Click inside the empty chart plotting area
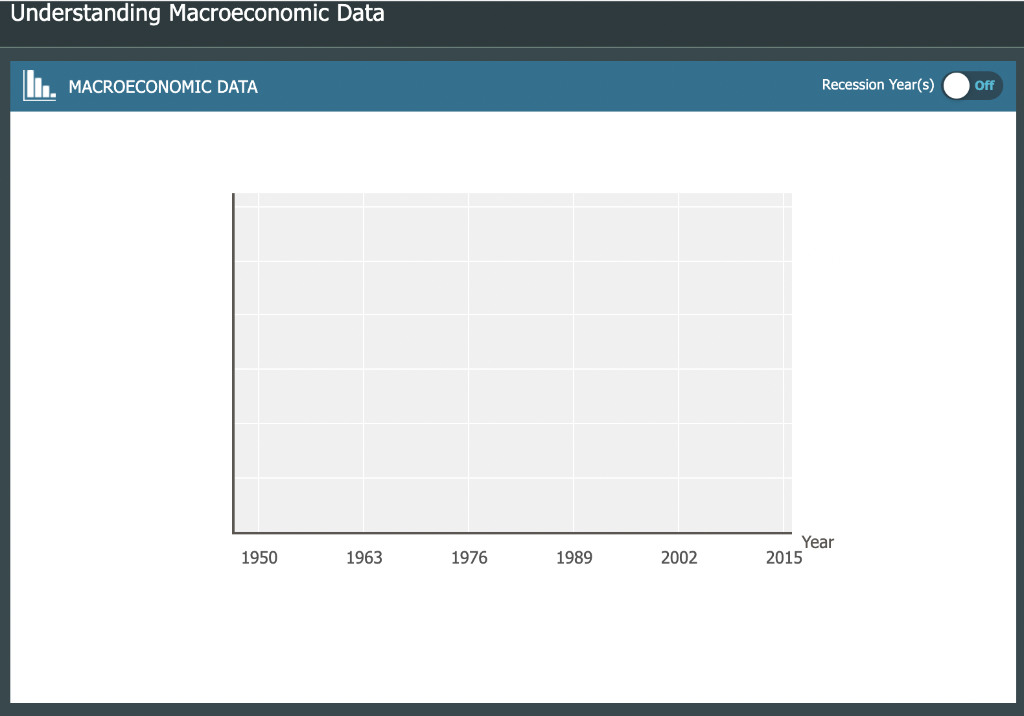This screenshot has width=1024, height=716. coord(515,360)
